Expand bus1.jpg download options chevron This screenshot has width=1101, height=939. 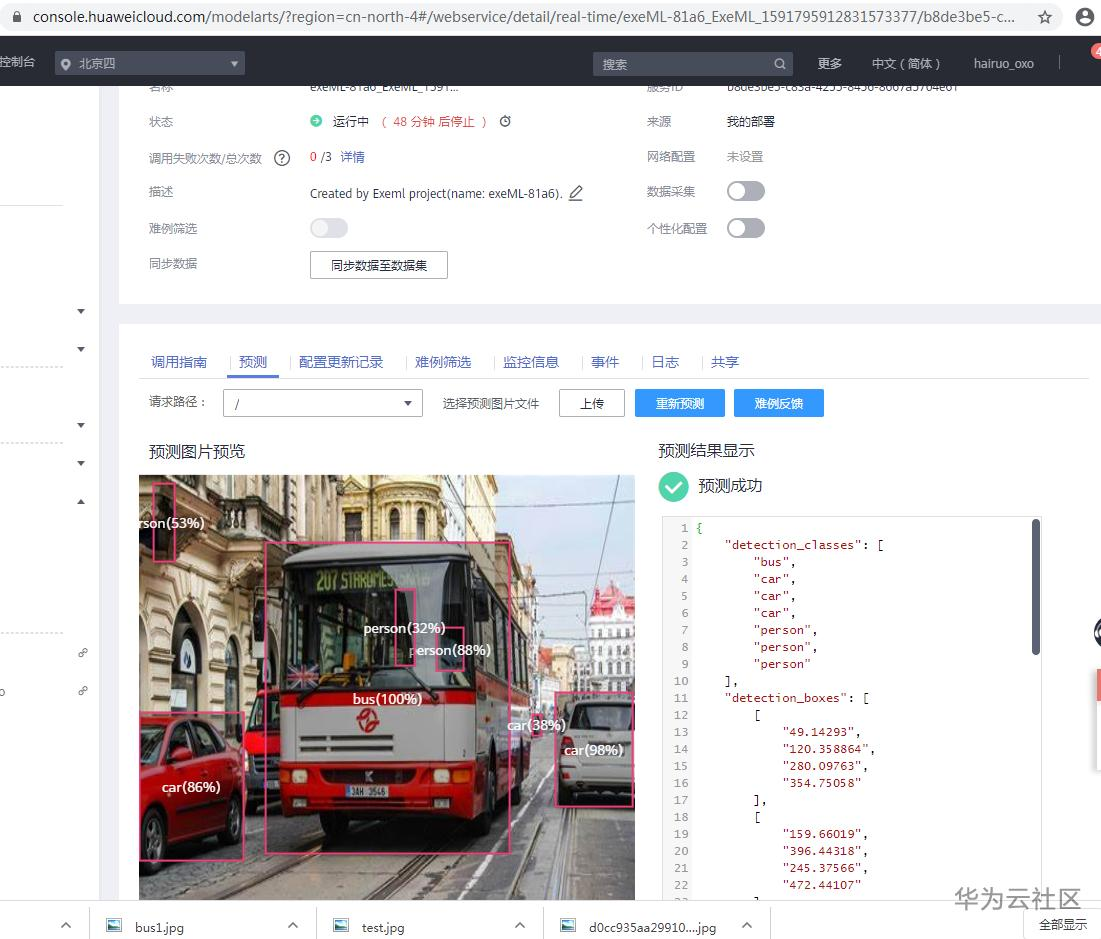click(293, 926)
